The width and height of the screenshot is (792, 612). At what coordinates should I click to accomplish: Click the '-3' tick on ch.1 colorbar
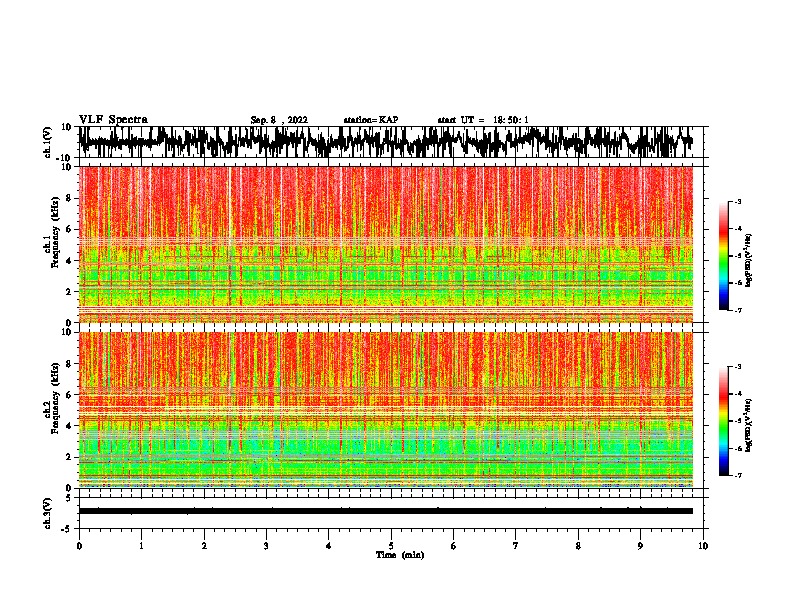pyautogui.click(x=738, y=201)
